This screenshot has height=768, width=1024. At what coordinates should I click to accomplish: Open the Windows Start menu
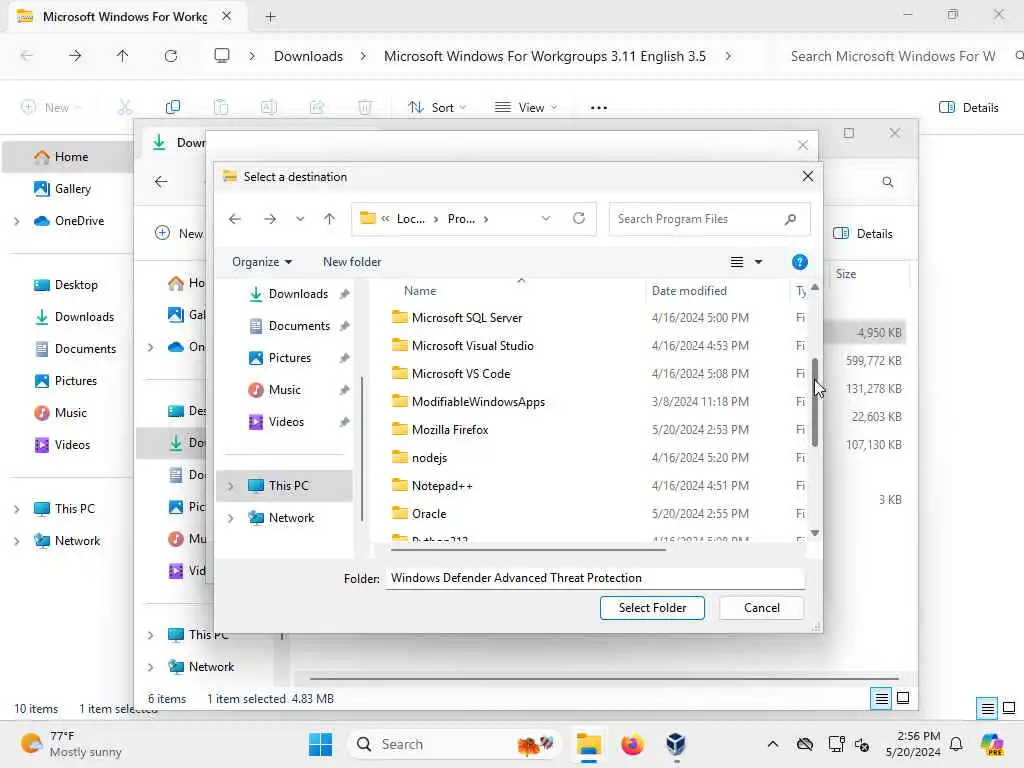(x=320, y=744)
